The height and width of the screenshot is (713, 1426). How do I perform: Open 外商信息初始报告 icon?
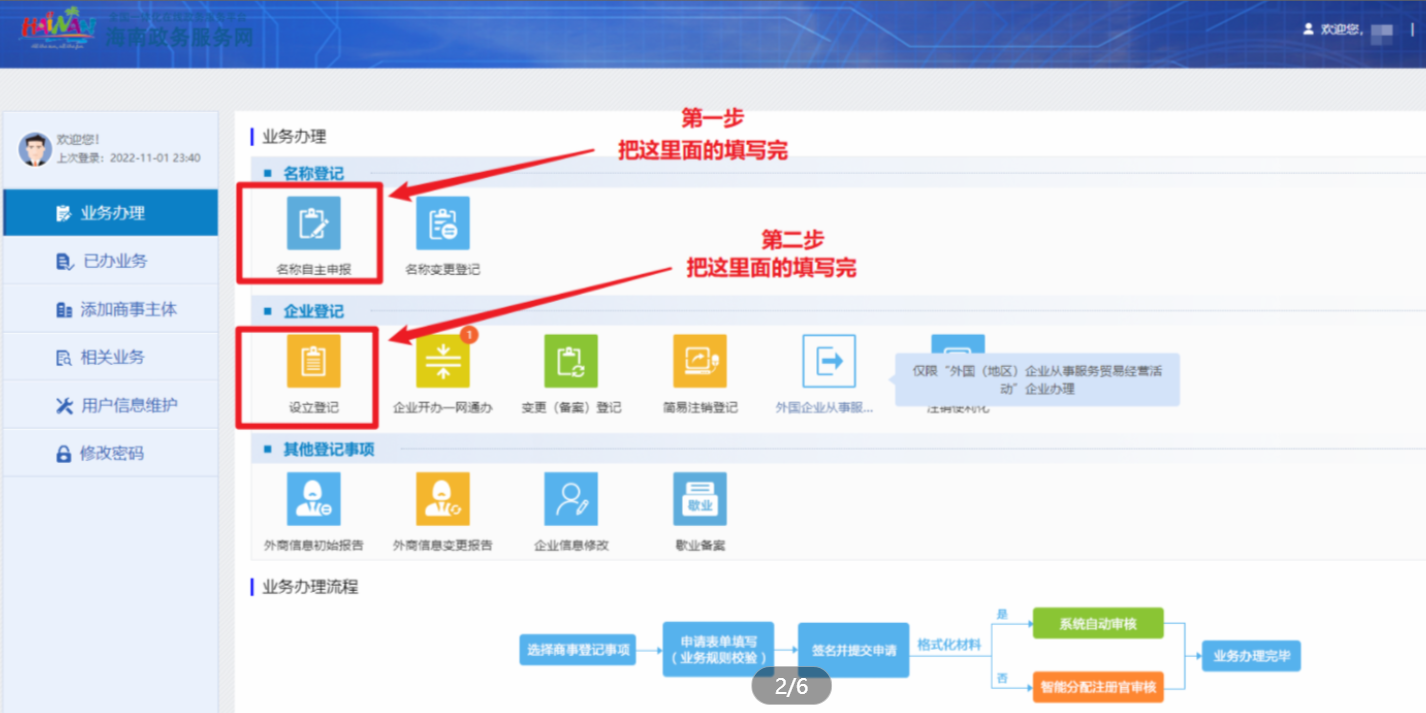tap(313, 499)
